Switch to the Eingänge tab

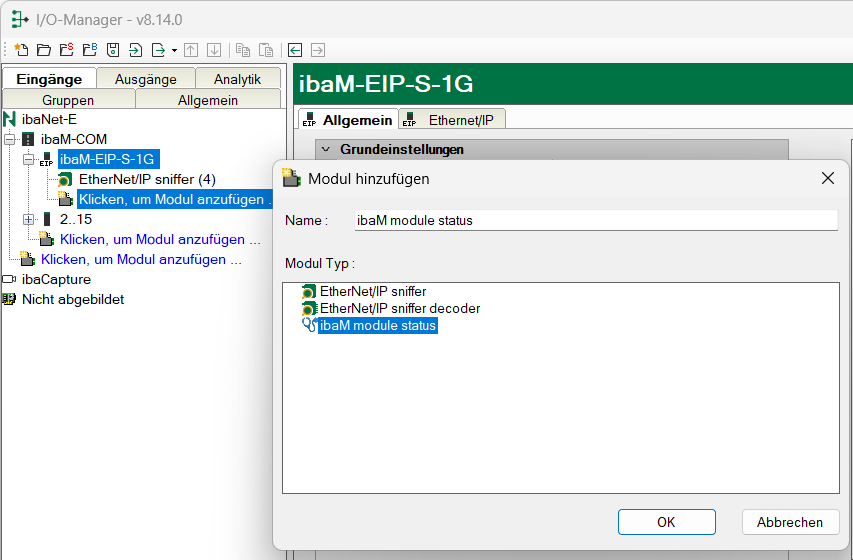tap(49, 79)
